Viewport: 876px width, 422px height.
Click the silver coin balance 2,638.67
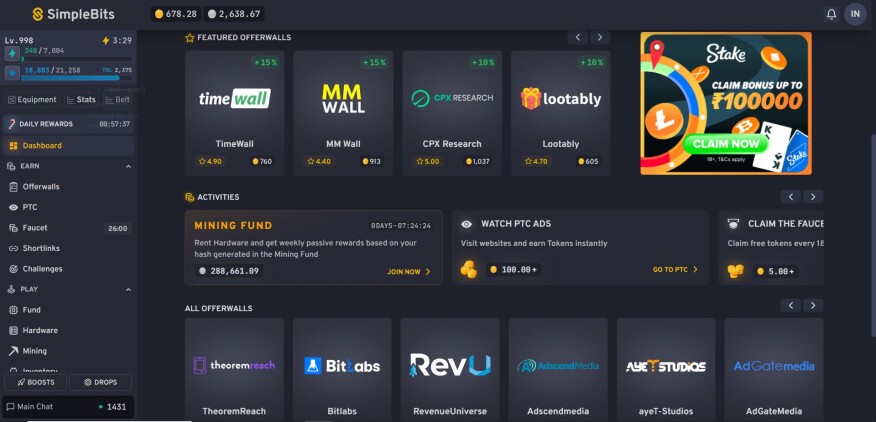tap(234, 14)
